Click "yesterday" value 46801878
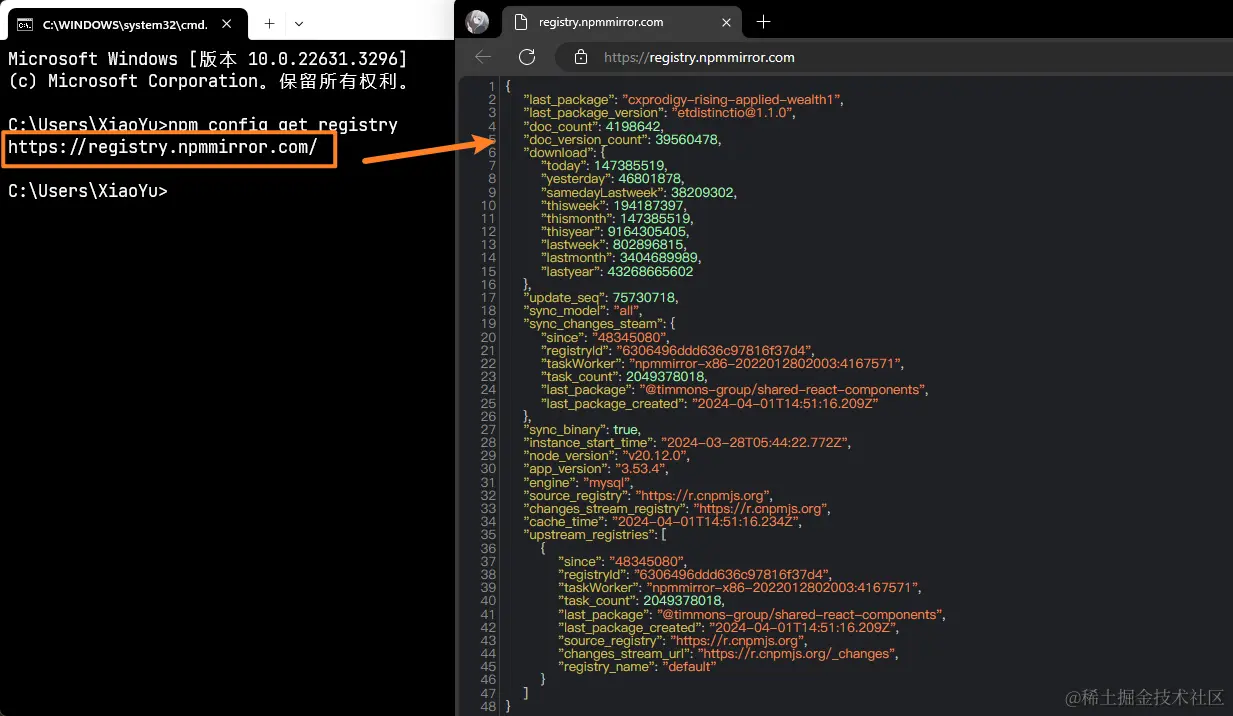 pos(648,179)
